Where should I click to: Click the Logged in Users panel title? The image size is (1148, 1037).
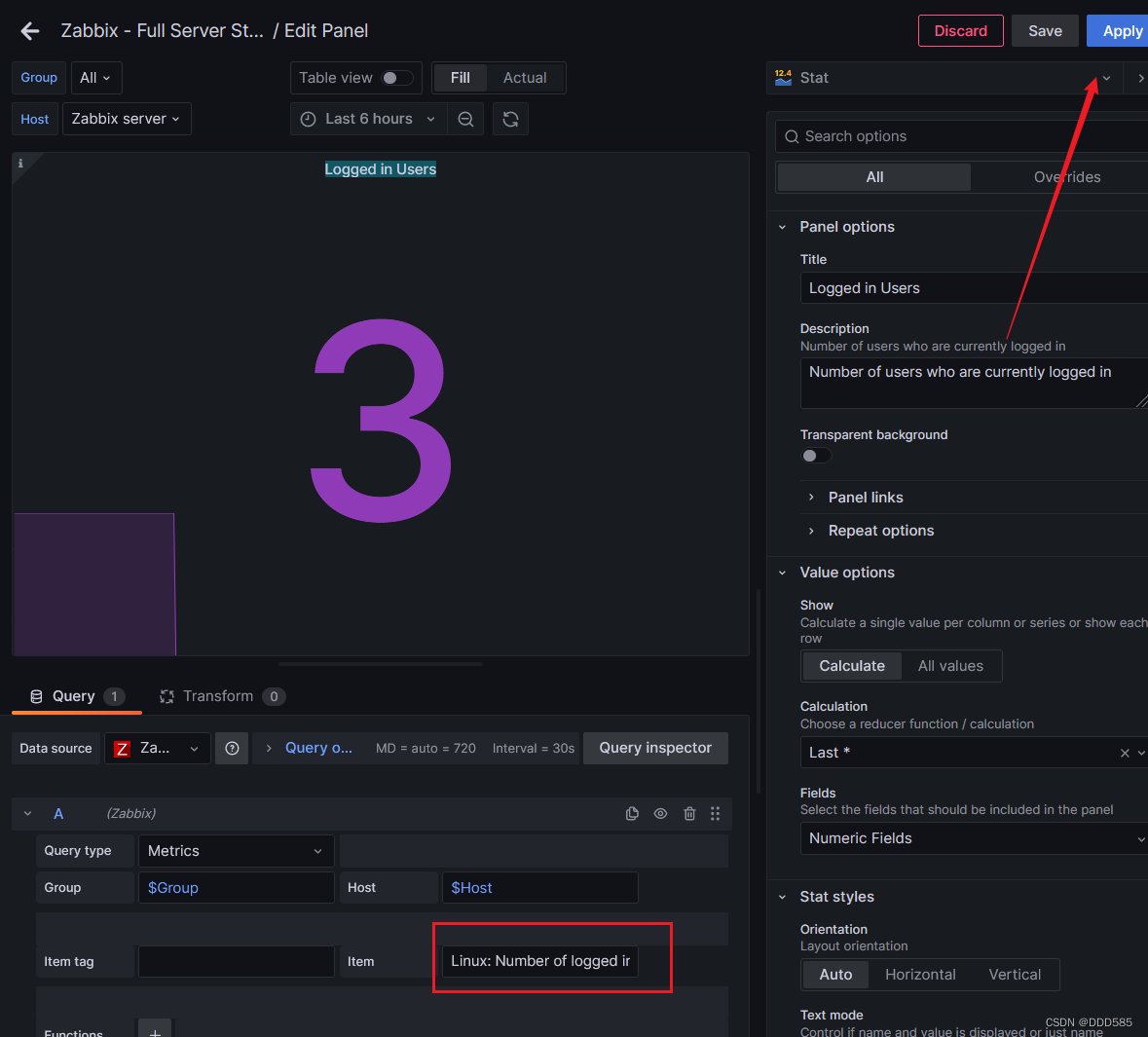coord(380,169)
